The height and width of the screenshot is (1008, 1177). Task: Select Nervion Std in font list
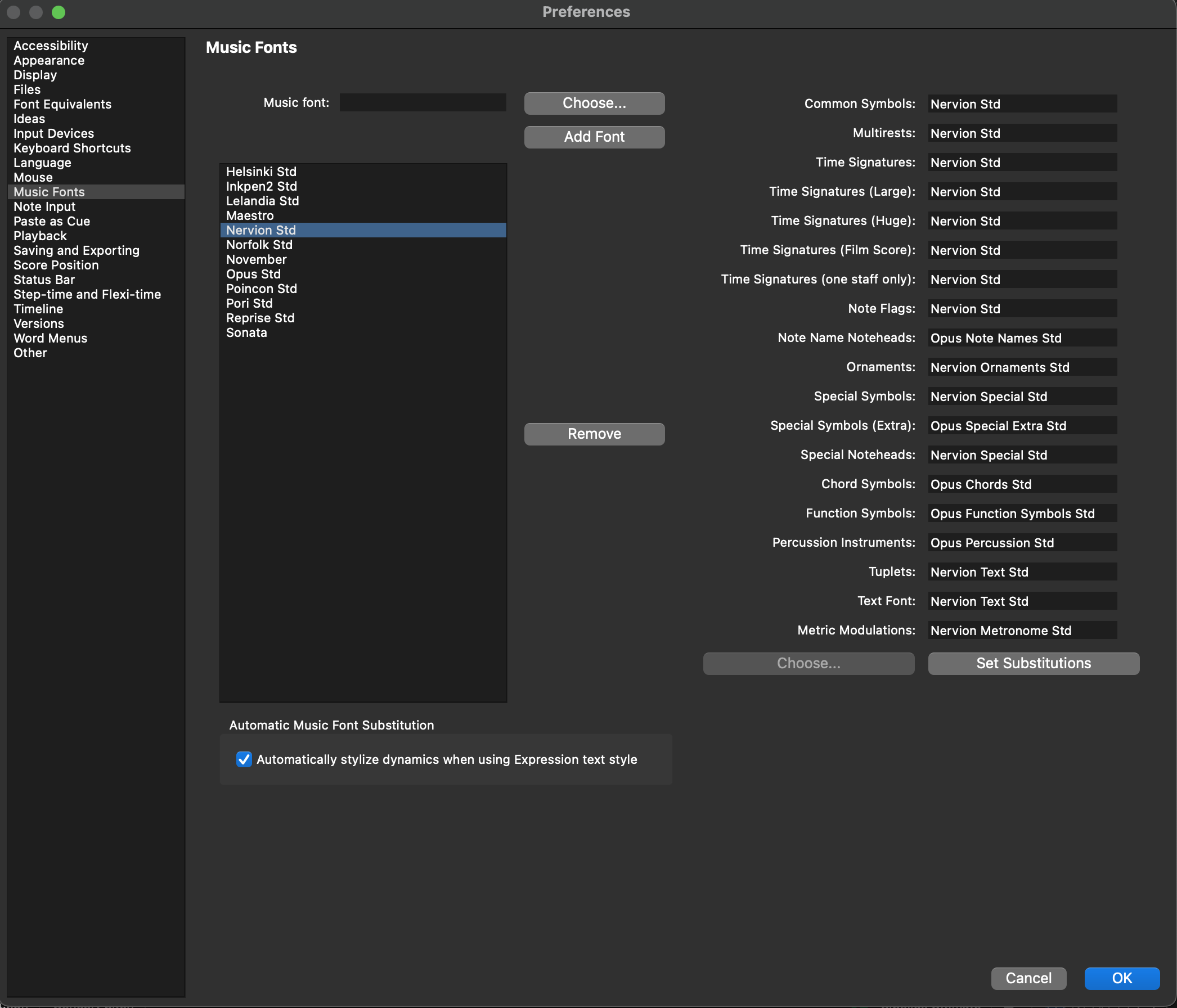pos(363,230)
